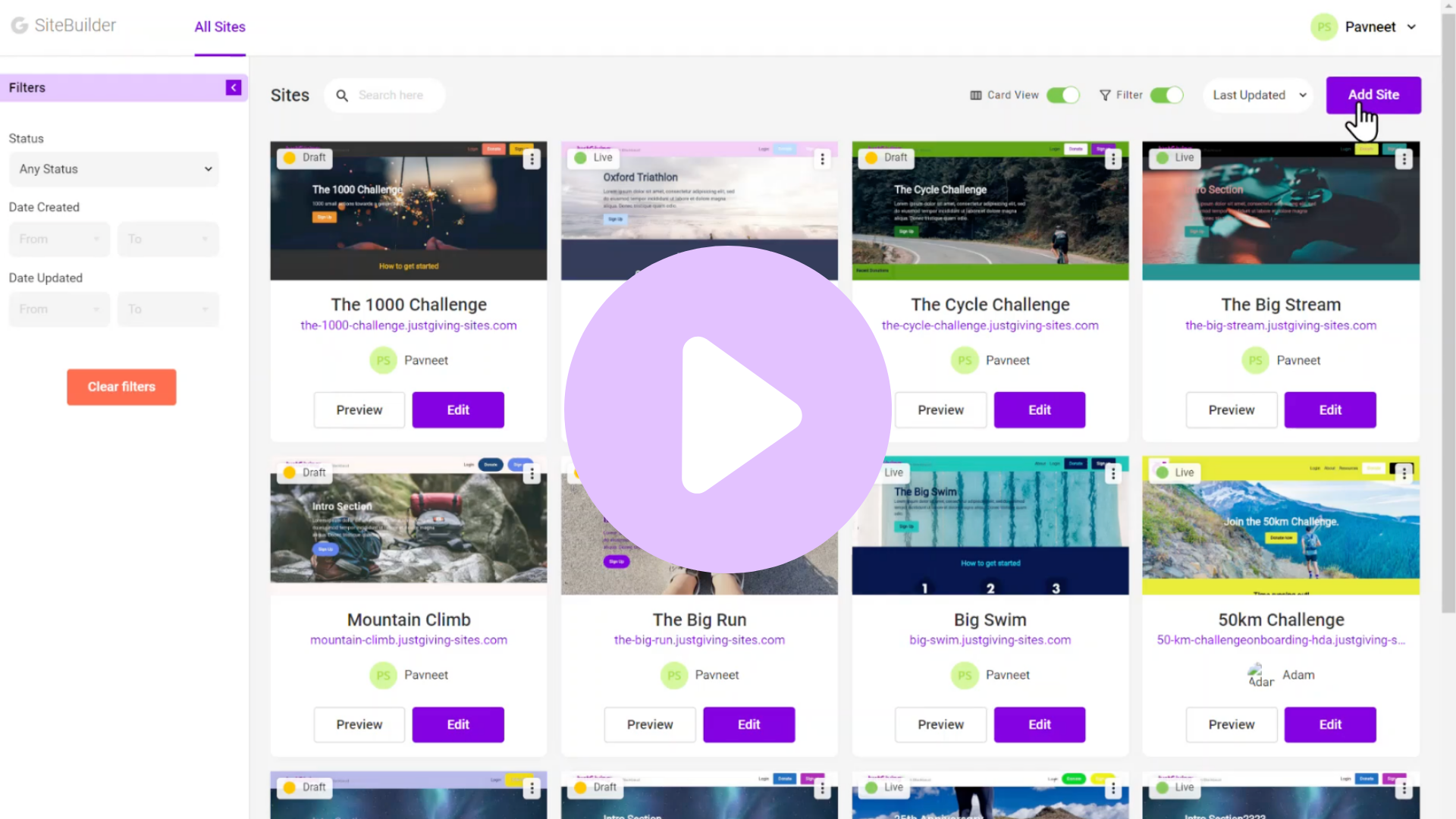
Task: Edit The Big Stream site
Action: click(1330, 410)
